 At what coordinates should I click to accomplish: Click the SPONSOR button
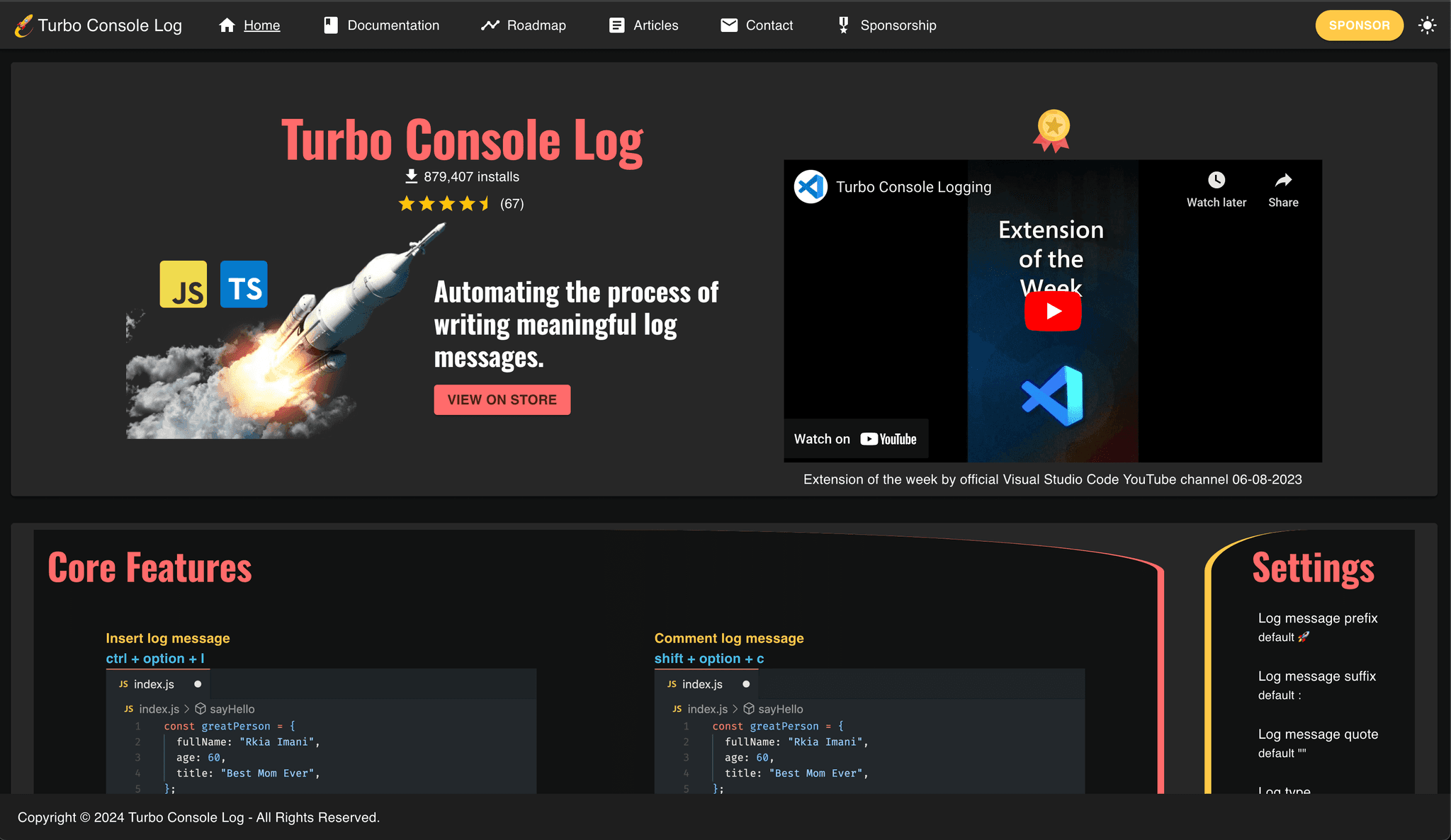[x=1359, y=25]
